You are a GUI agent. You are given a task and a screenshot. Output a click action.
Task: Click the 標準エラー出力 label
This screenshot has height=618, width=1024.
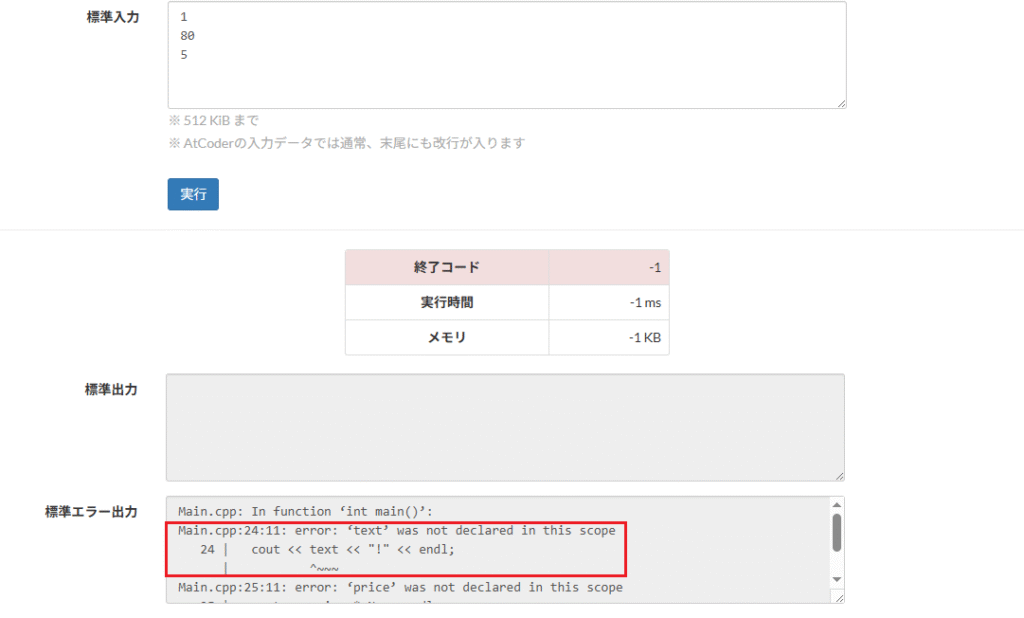(91, 511)
